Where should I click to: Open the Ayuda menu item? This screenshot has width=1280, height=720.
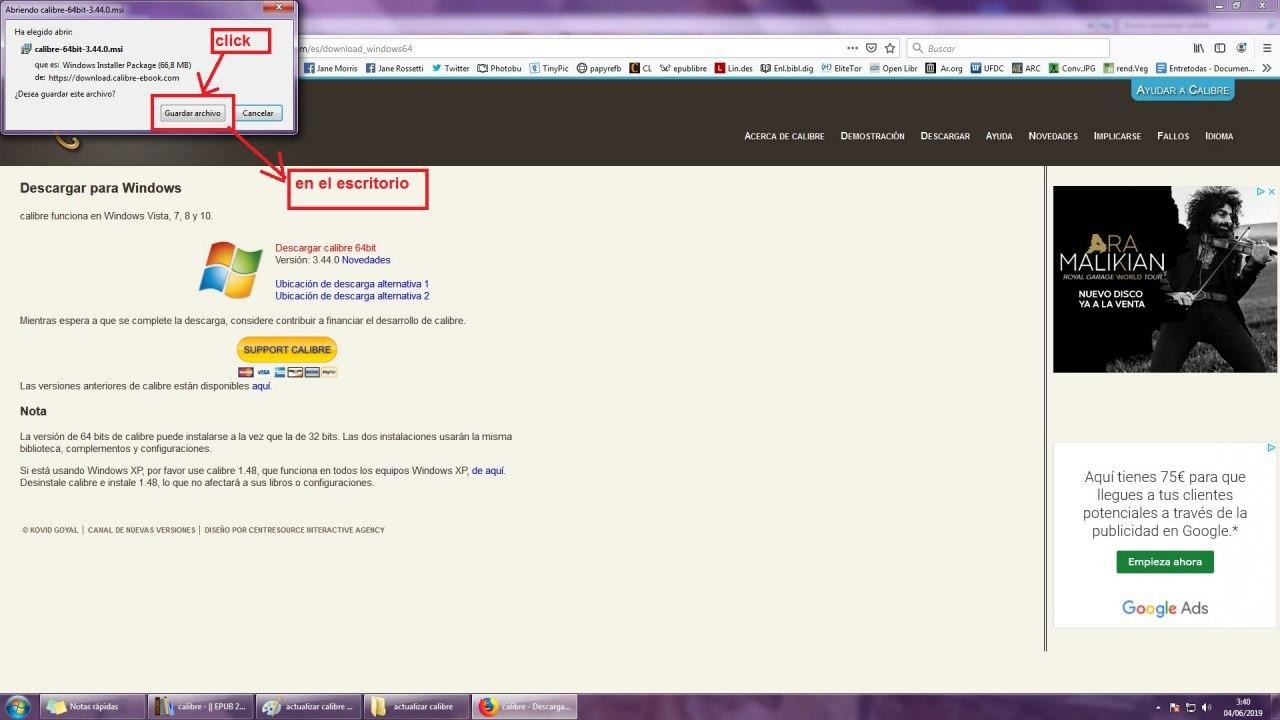click(999, 136)
